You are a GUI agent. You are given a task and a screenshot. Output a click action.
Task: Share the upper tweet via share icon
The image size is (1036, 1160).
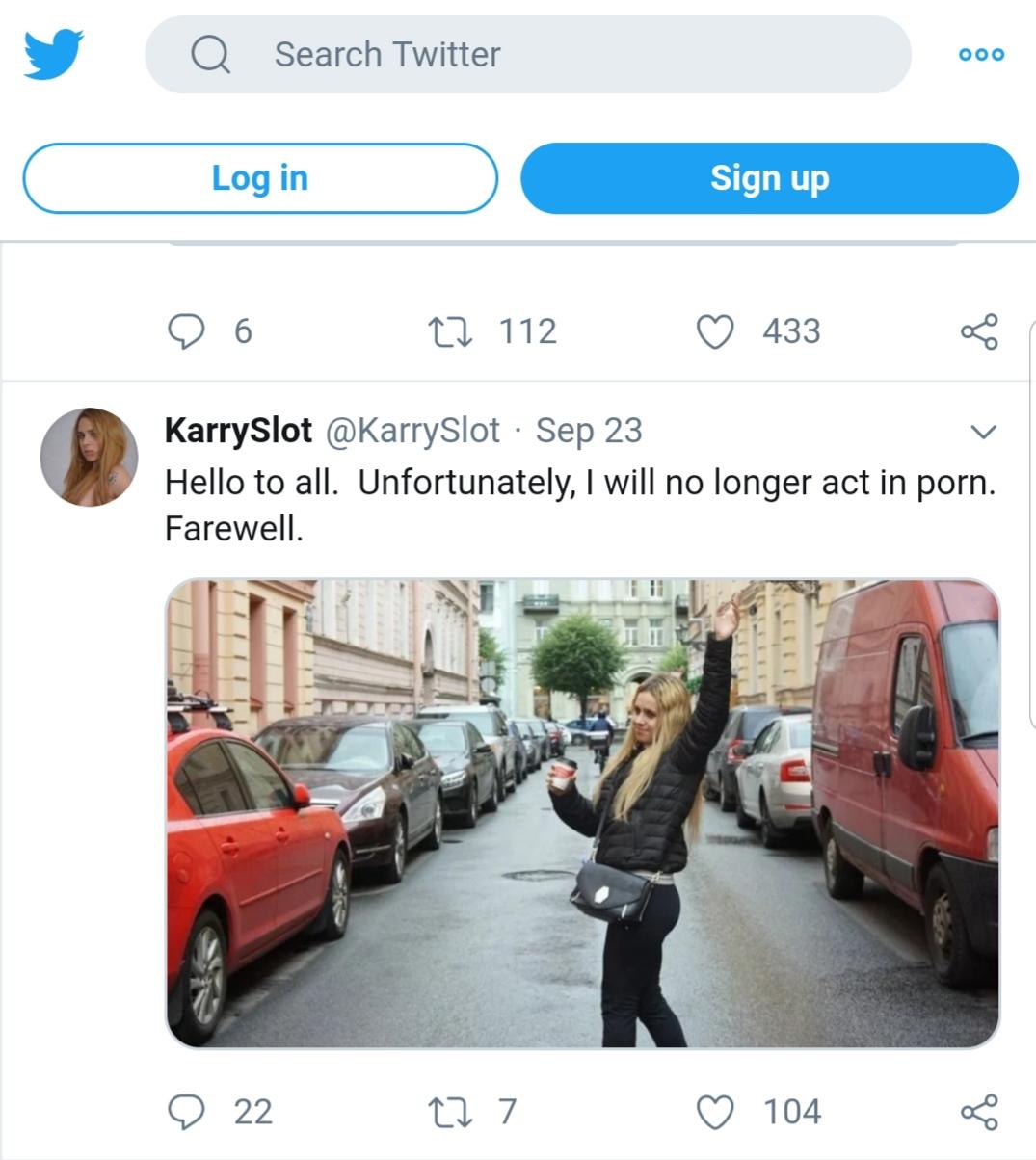pyautogui.click(x=979, y=331)
